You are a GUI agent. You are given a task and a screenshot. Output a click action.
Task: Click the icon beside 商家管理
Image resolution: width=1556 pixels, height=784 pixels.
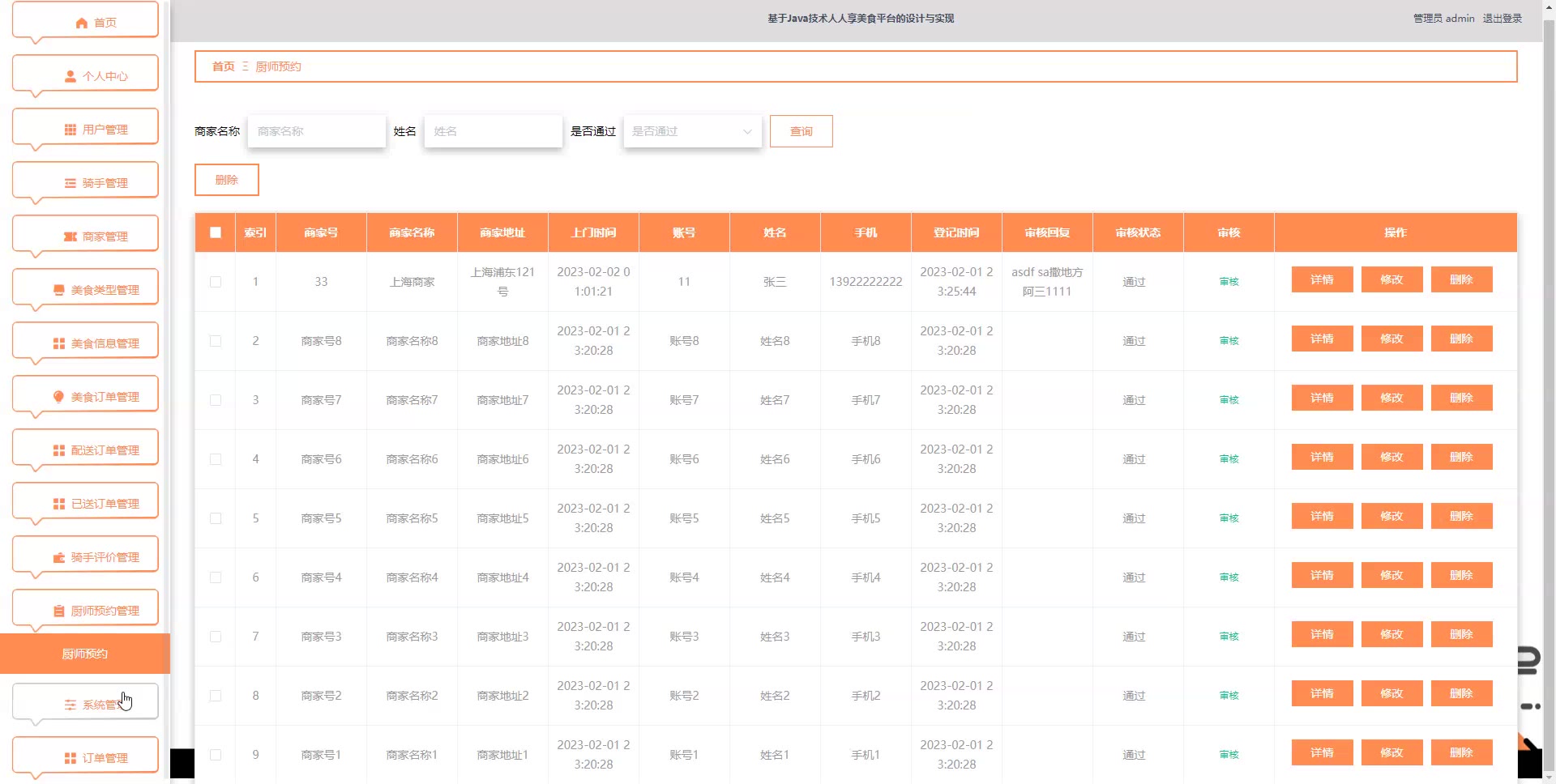[71, 236]
